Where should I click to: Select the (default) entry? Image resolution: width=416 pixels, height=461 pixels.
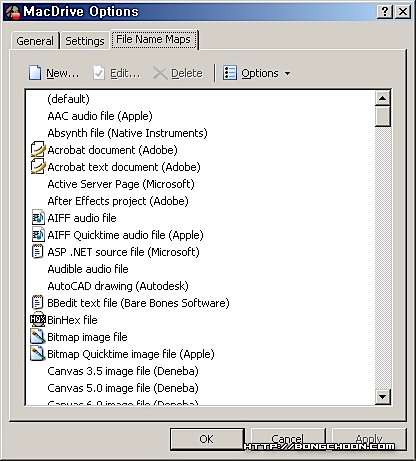[68, 99]
